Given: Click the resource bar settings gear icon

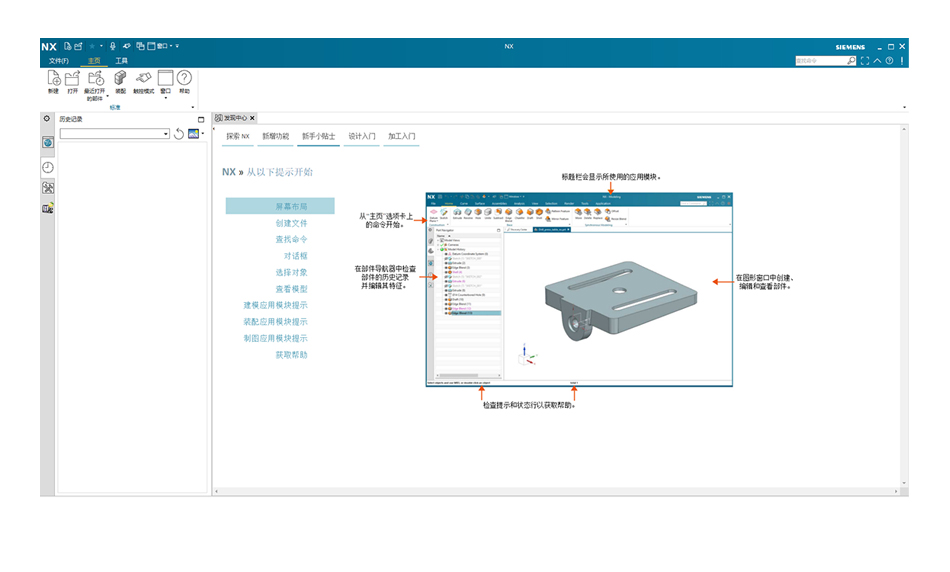Looking at the screenshot, I should point(47,119).
